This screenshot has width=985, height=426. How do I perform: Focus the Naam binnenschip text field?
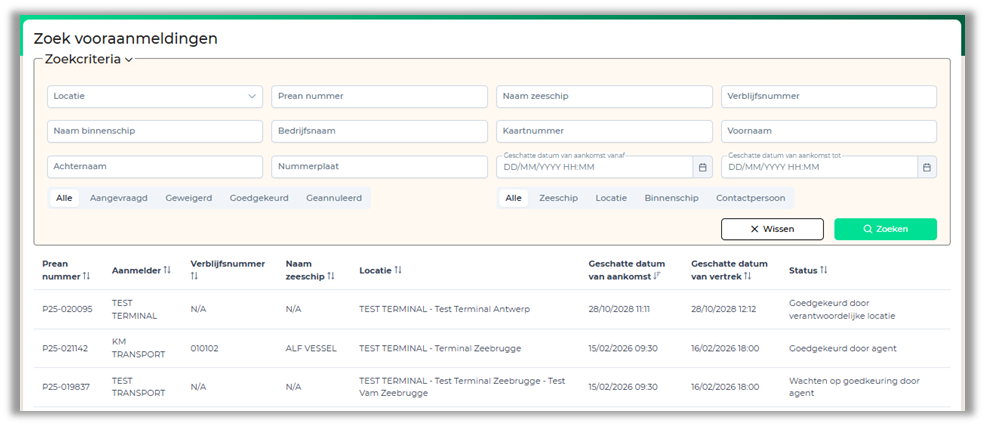click(x=154, y=131)
